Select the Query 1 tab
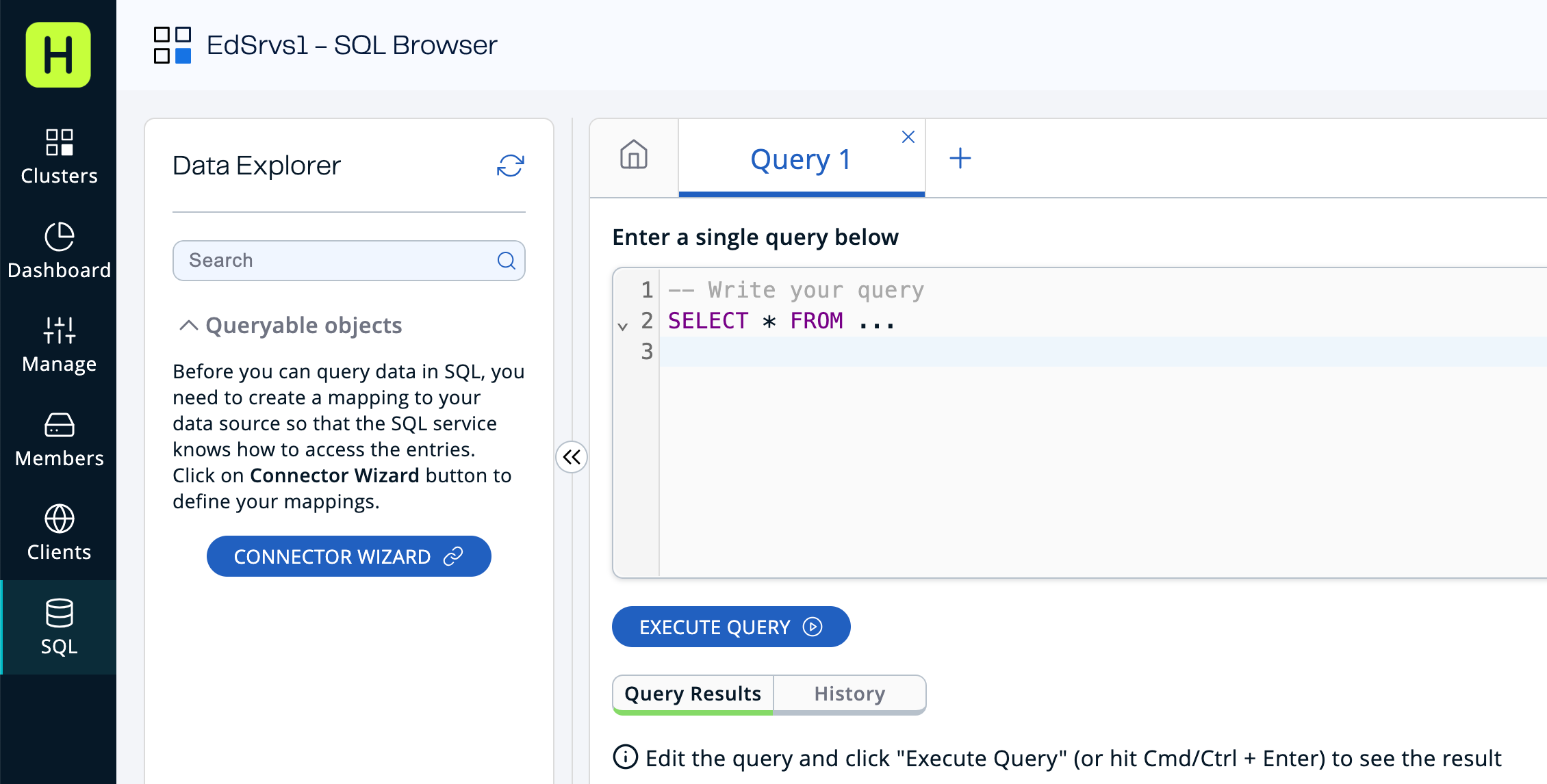1547x784 pixels. click(800, 157)
